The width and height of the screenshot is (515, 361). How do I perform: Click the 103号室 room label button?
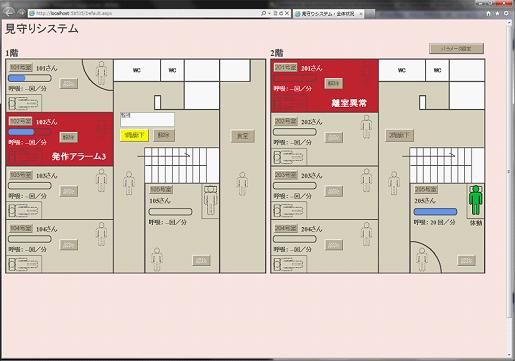tap(21, 175)
